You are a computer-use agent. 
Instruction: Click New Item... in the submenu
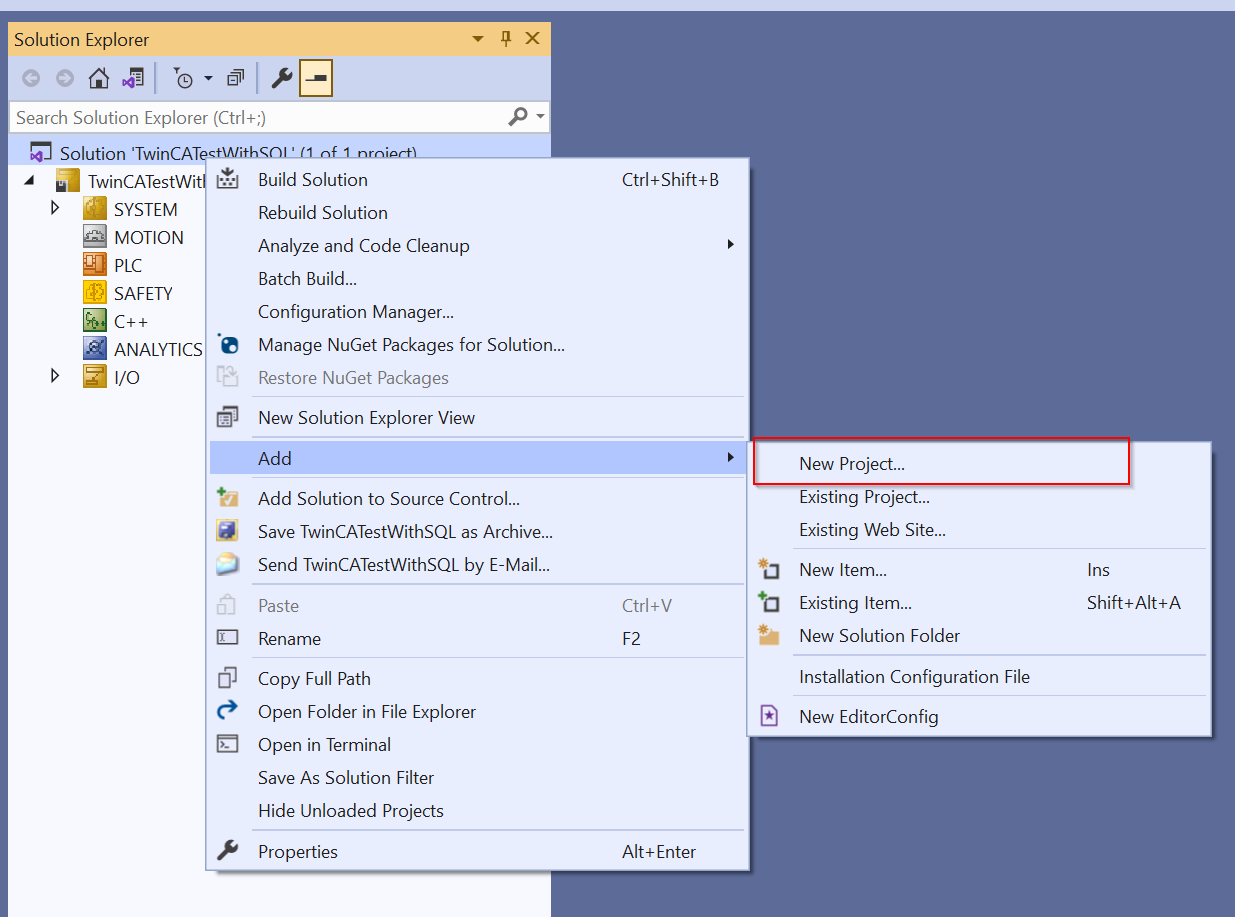tap(979, 570)
